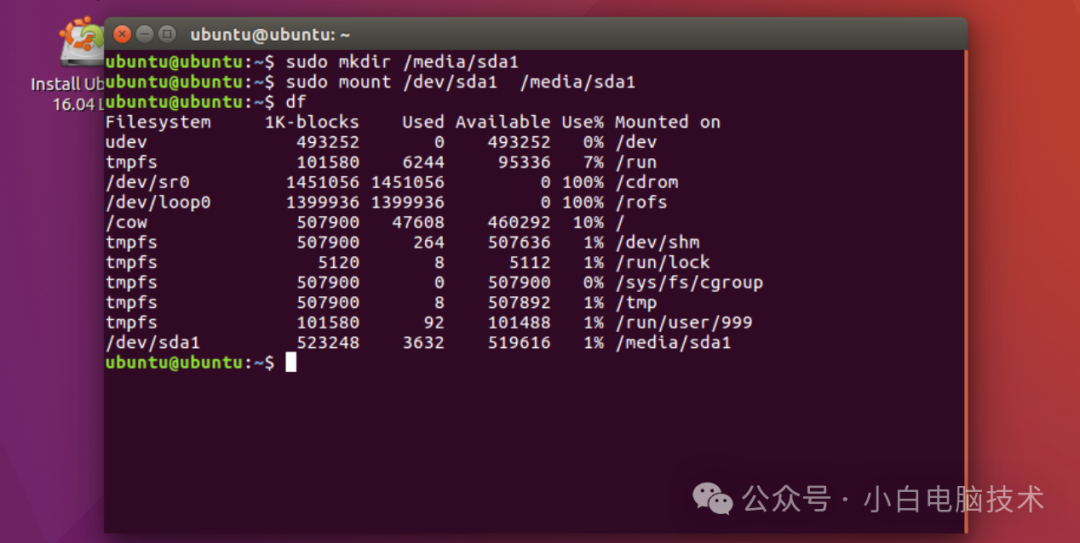The width and height of the screenshot is (1080, 543).
Task: Click '/dev/sda1' in the Filesystem column
Action: pyautogui.click(x=152, y=342)
